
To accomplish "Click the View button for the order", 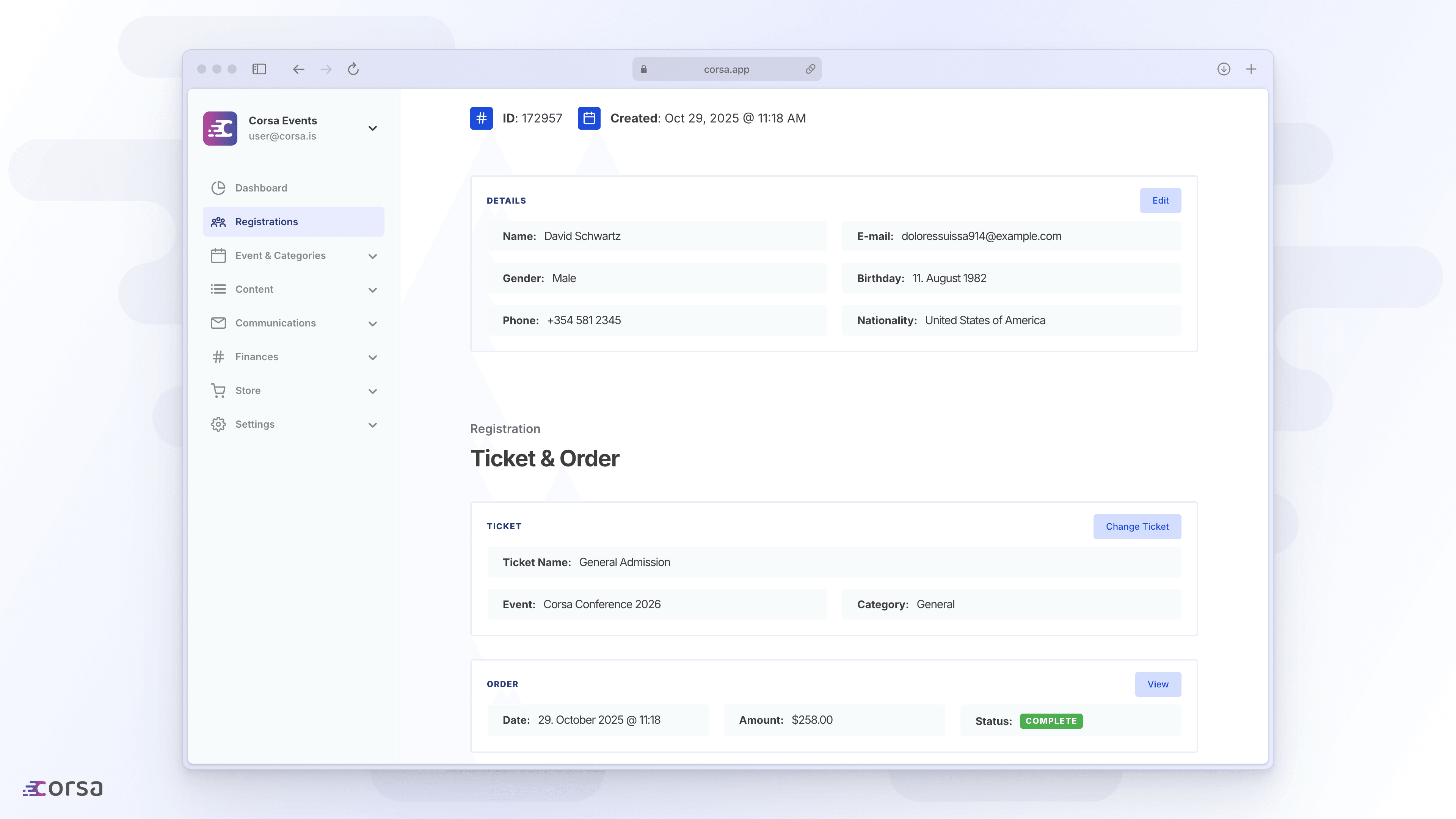I will 1158,684.
